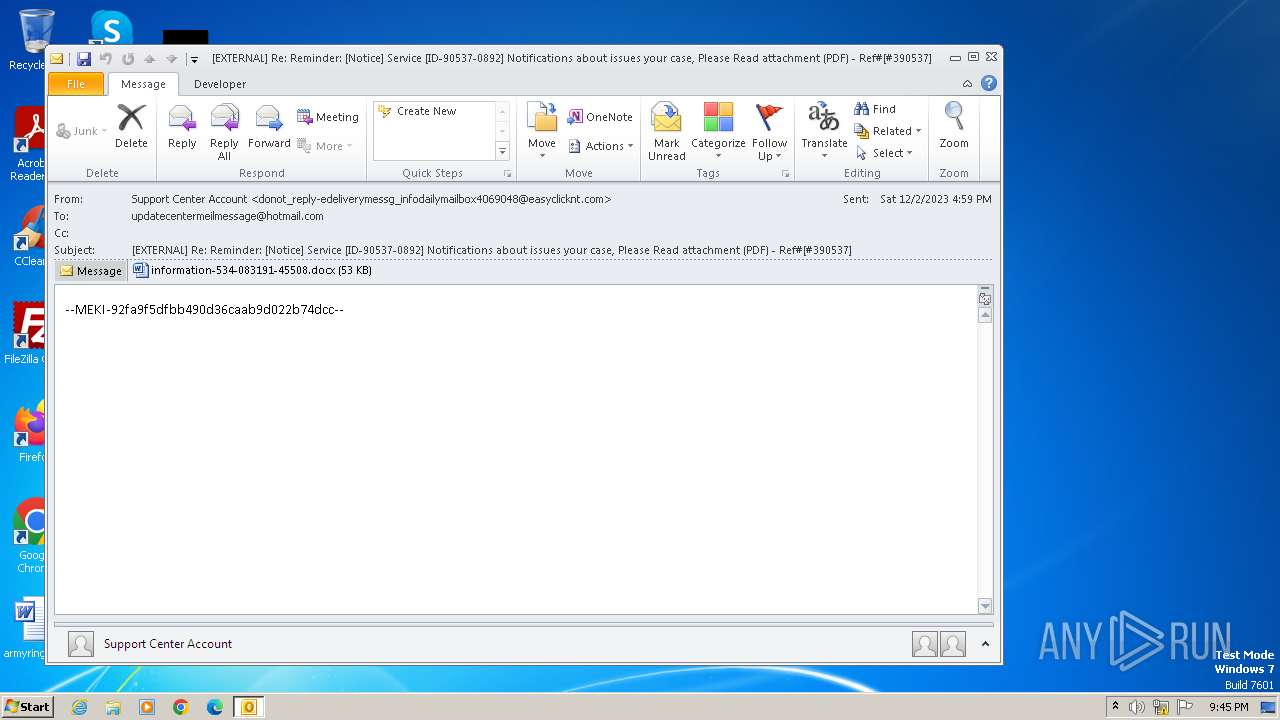Viewport: 1280px width, 720px height.
Task: Set a Follow Up flag
Action: coord(769,132)
